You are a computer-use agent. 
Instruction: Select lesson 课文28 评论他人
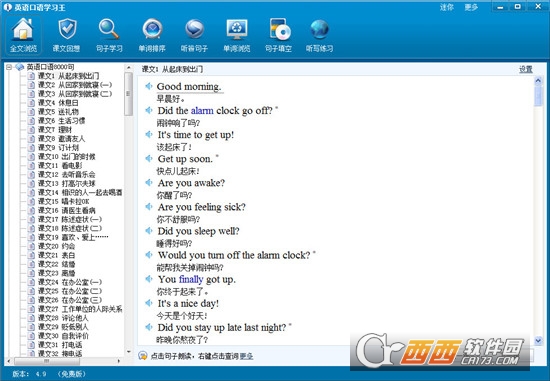(x=63, y=318)
